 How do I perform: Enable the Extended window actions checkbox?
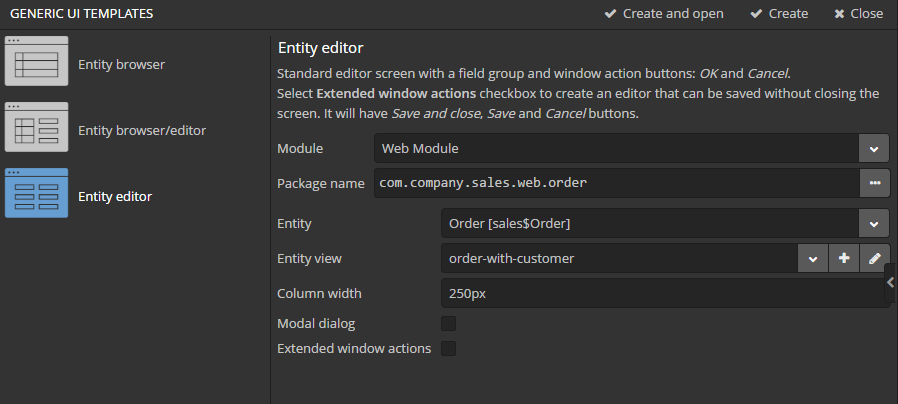point(448,348)
